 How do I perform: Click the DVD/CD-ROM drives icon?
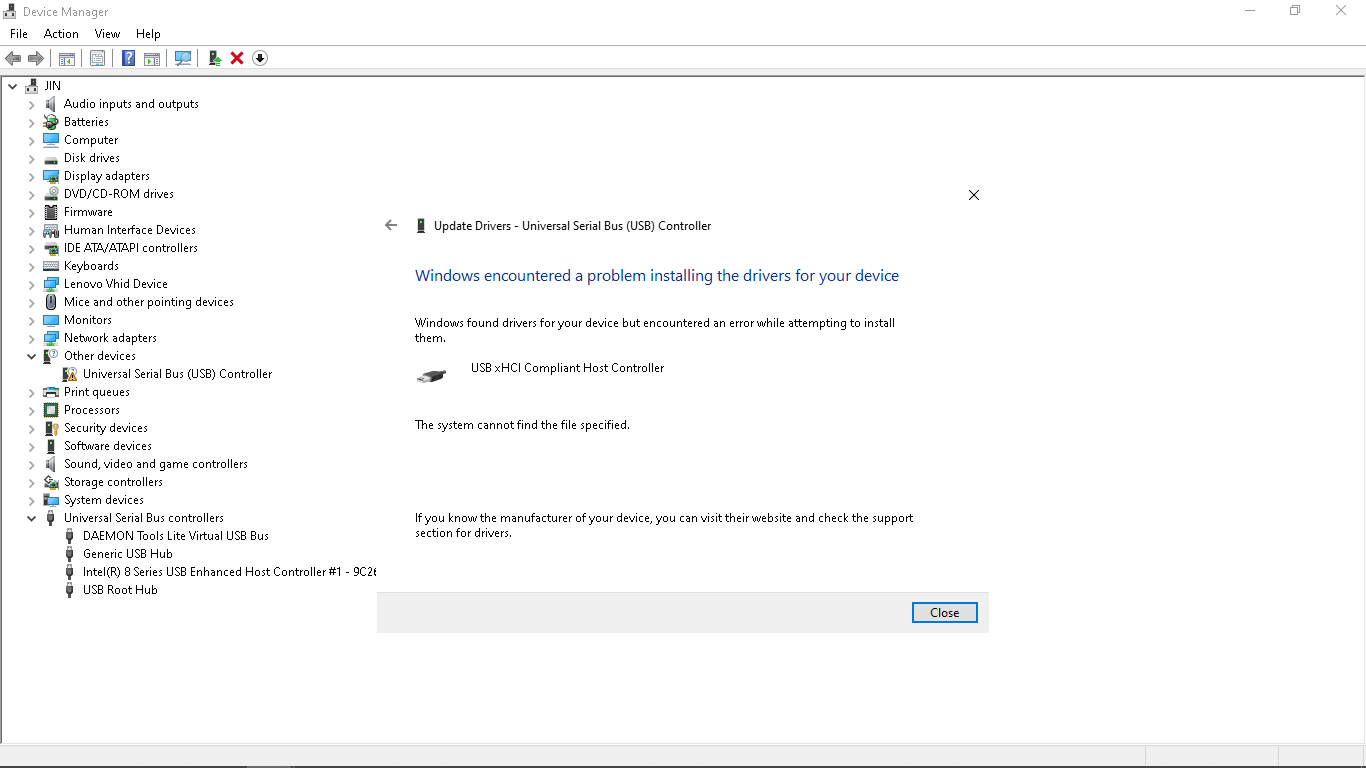[51, 194]
